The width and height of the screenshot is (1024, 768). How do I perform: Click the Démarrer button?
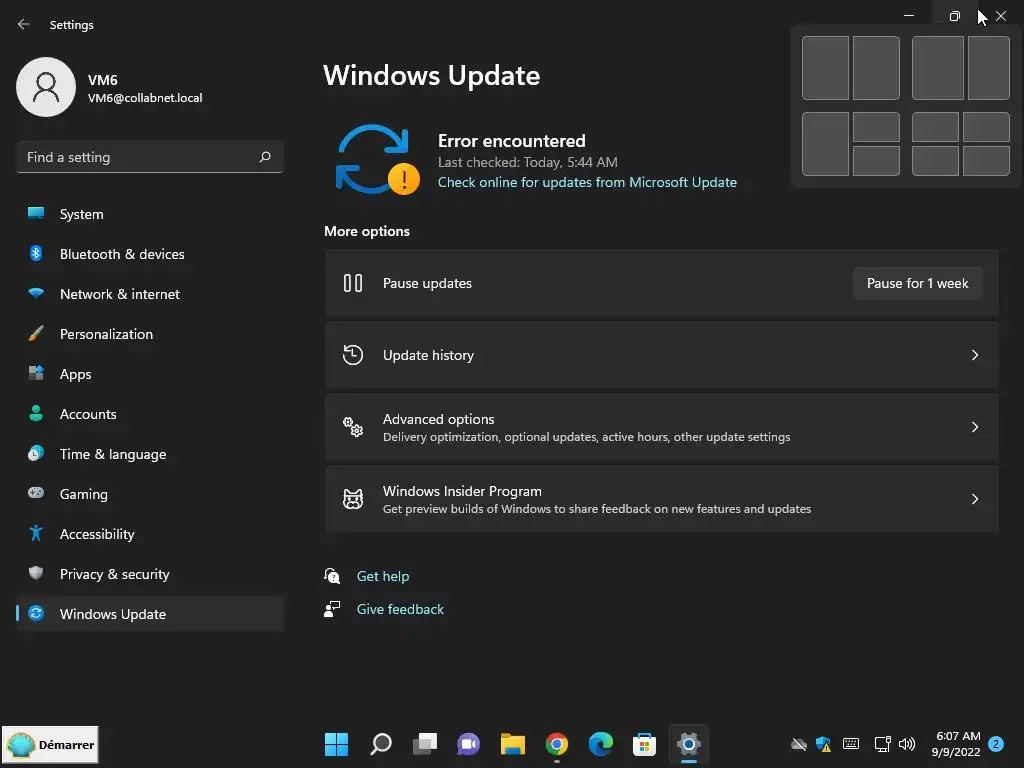pyautogui.click(x=50, y=744)
